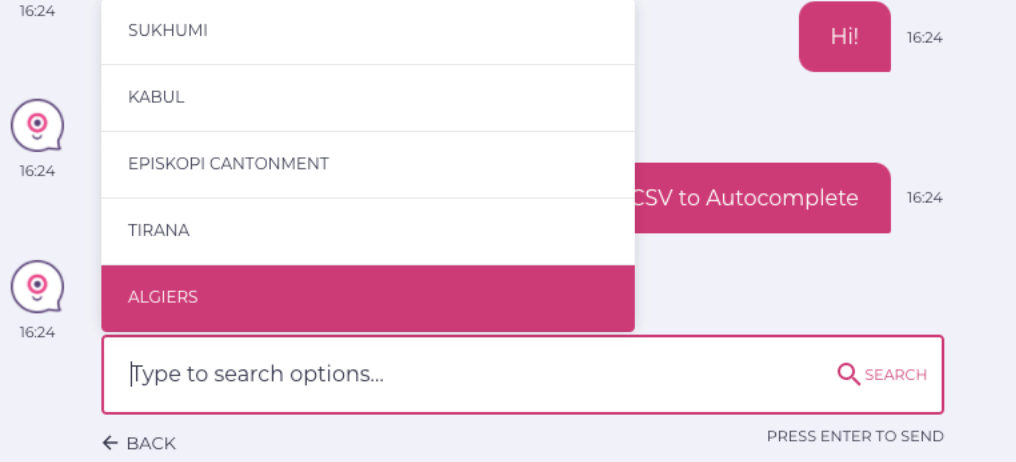The image size is (1016, 462).
Task: Click the lower chatbot avatar icon
Action: click(x=37, y=287)
